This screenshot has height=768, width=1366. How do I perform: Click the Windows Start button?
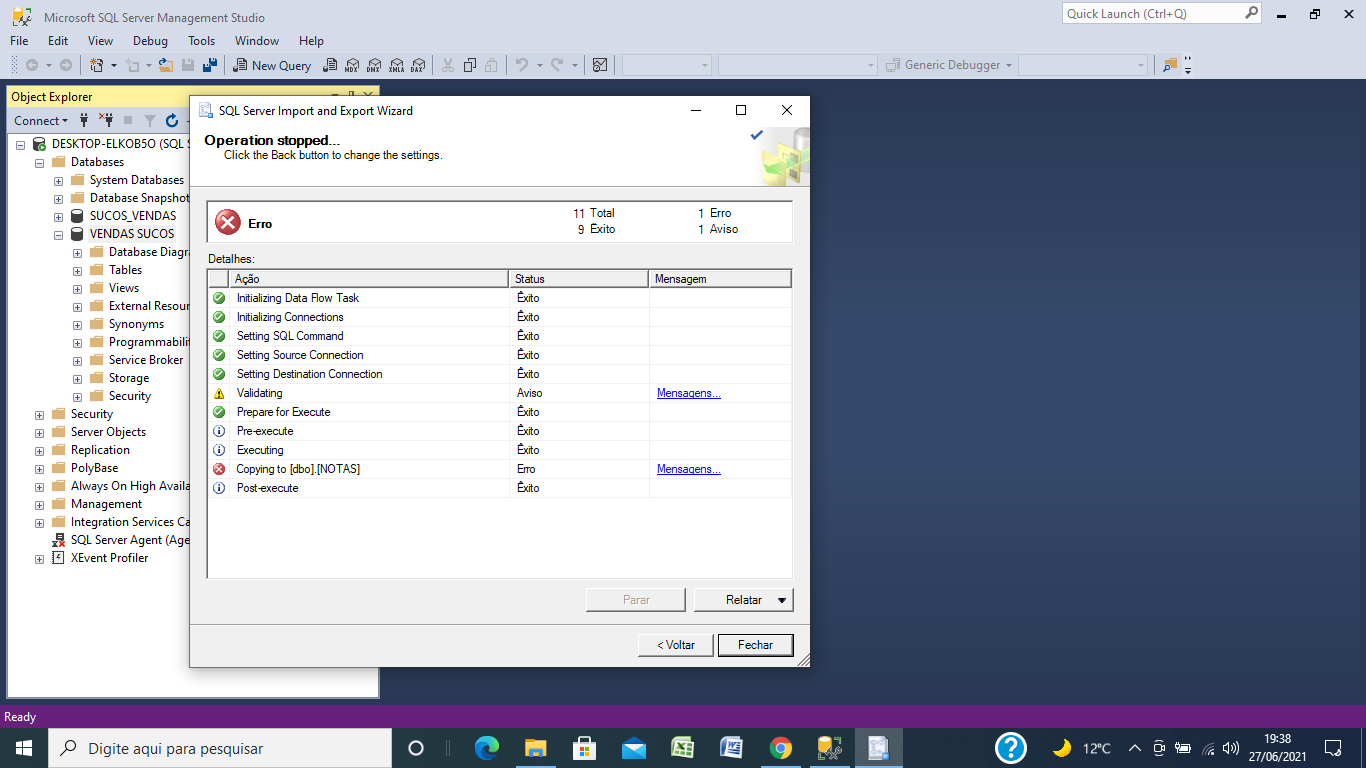[x=24, y=748]
